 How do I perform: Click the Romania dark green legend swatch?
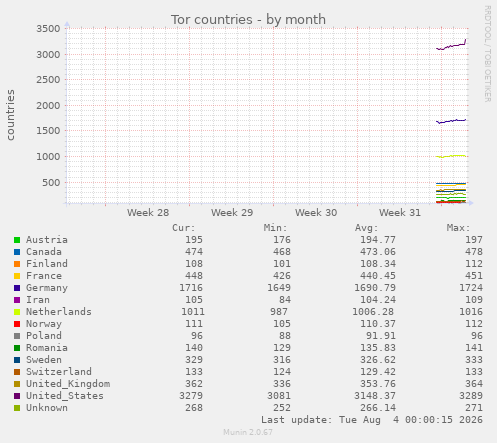(17, 348)
